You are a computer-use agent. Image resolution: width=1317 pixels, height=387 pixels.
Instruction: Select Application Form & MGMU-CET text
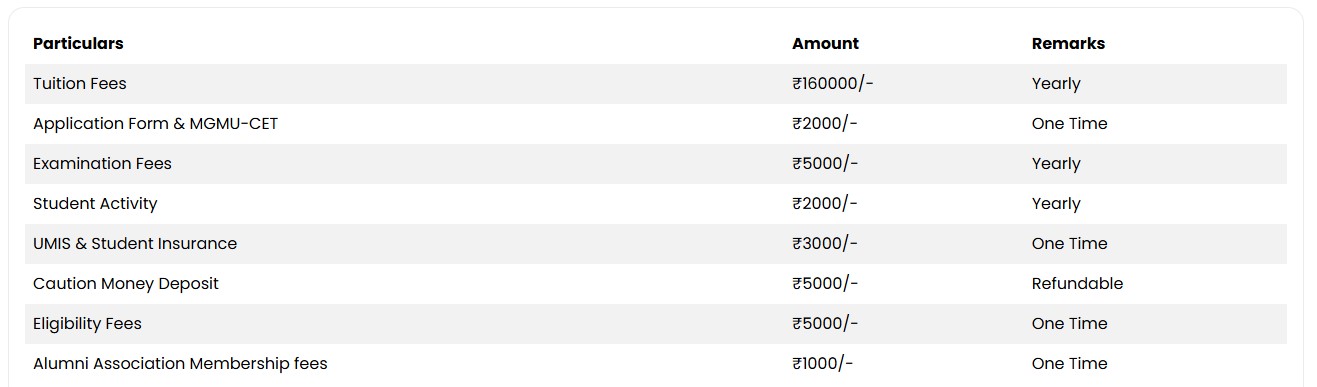click(x=156, y=124)
